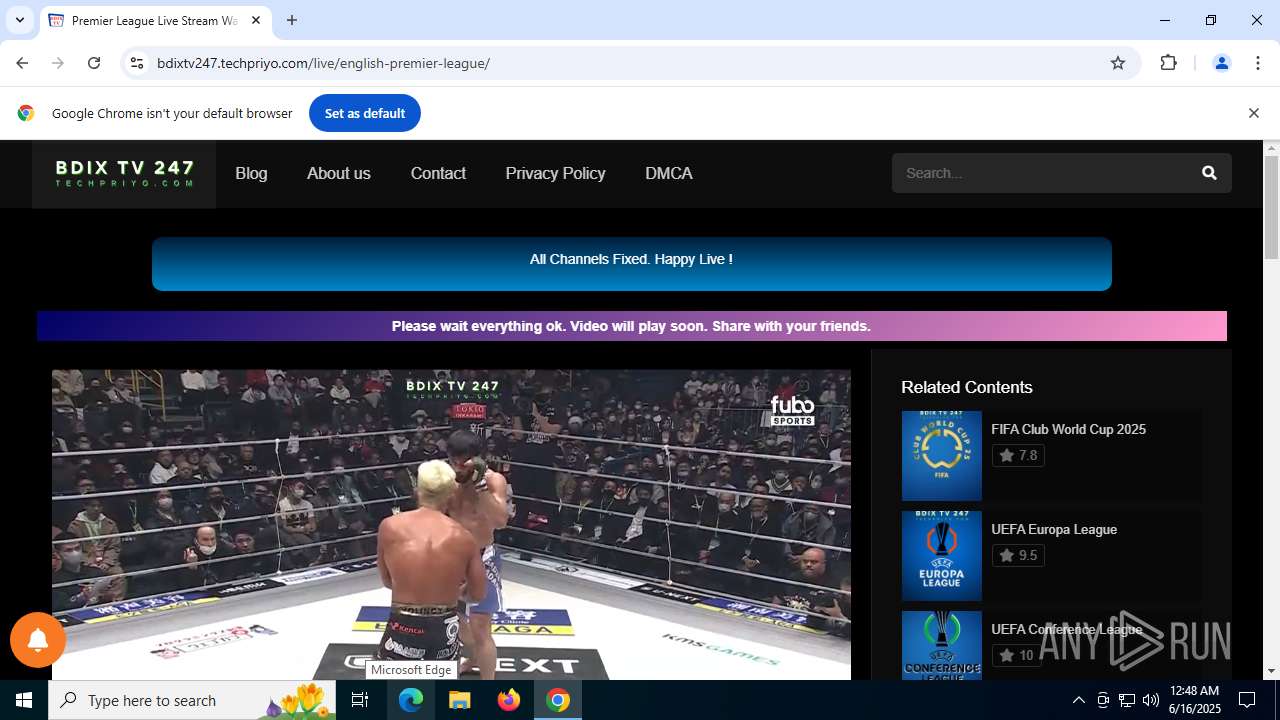The image size is (1280, 720).
Task: Click the Chrome taskbar icon
Action: tap(558, 700)
